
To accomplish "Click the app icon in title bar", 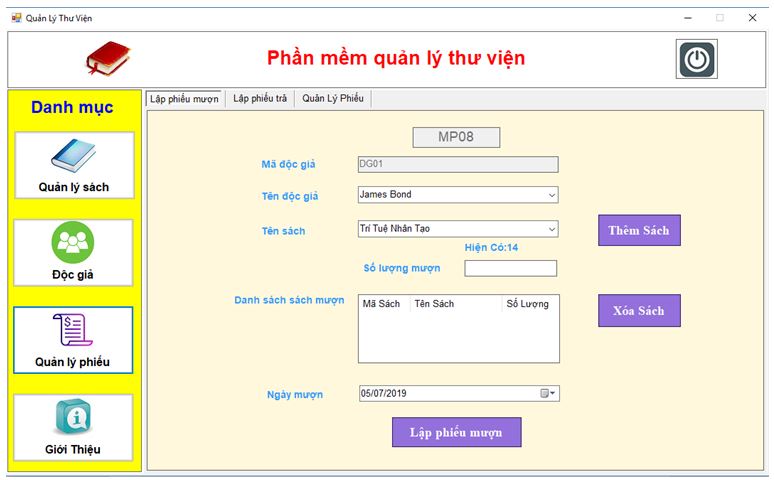I will [x=16, y=18].
